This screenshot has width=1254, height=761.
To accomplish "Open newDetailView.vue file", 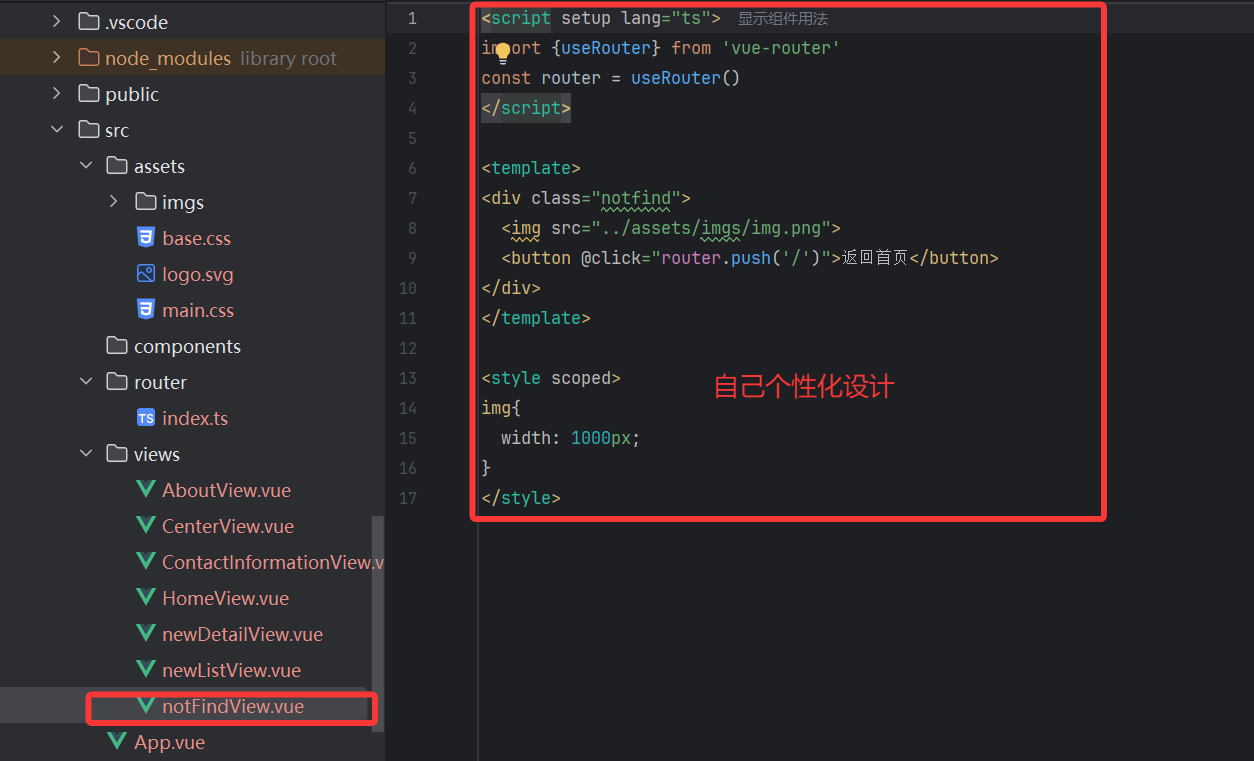I will click(243, 634).
